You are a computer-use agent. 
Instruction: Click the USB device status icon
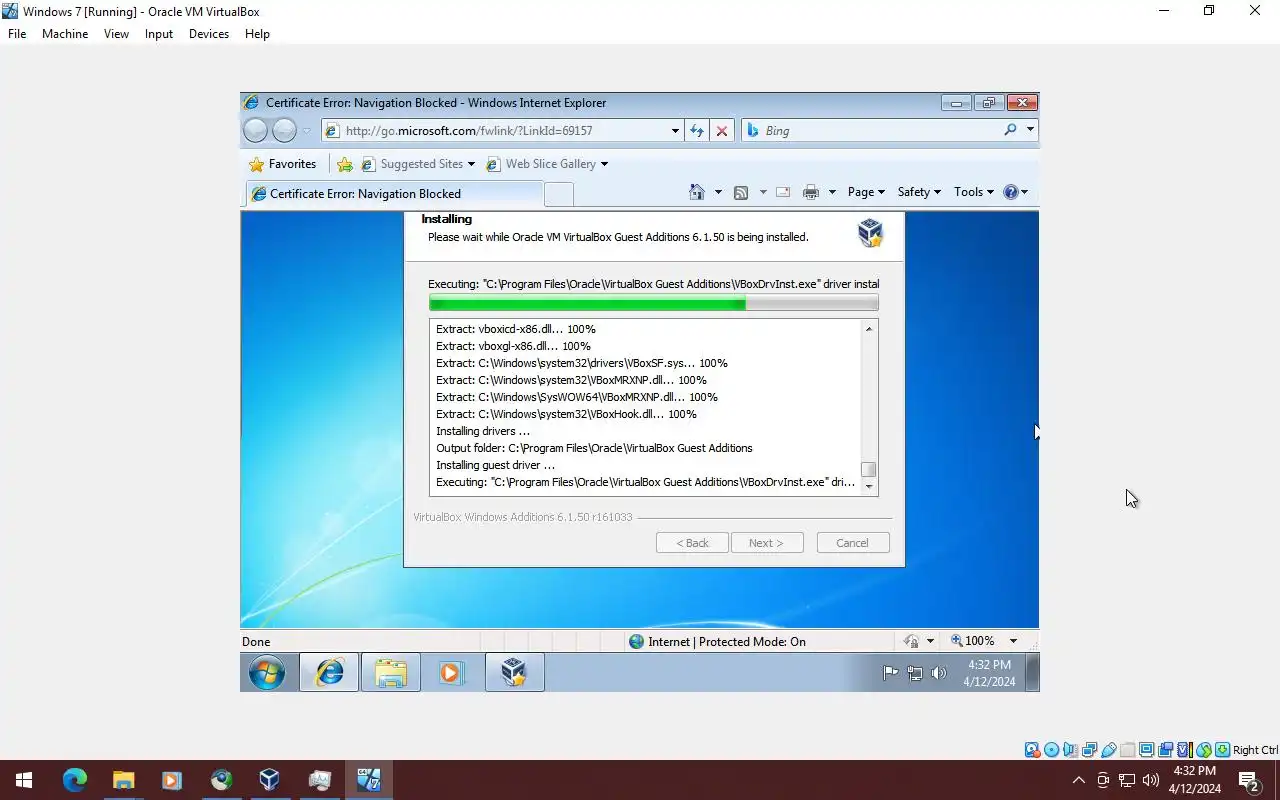point(1108,750)
